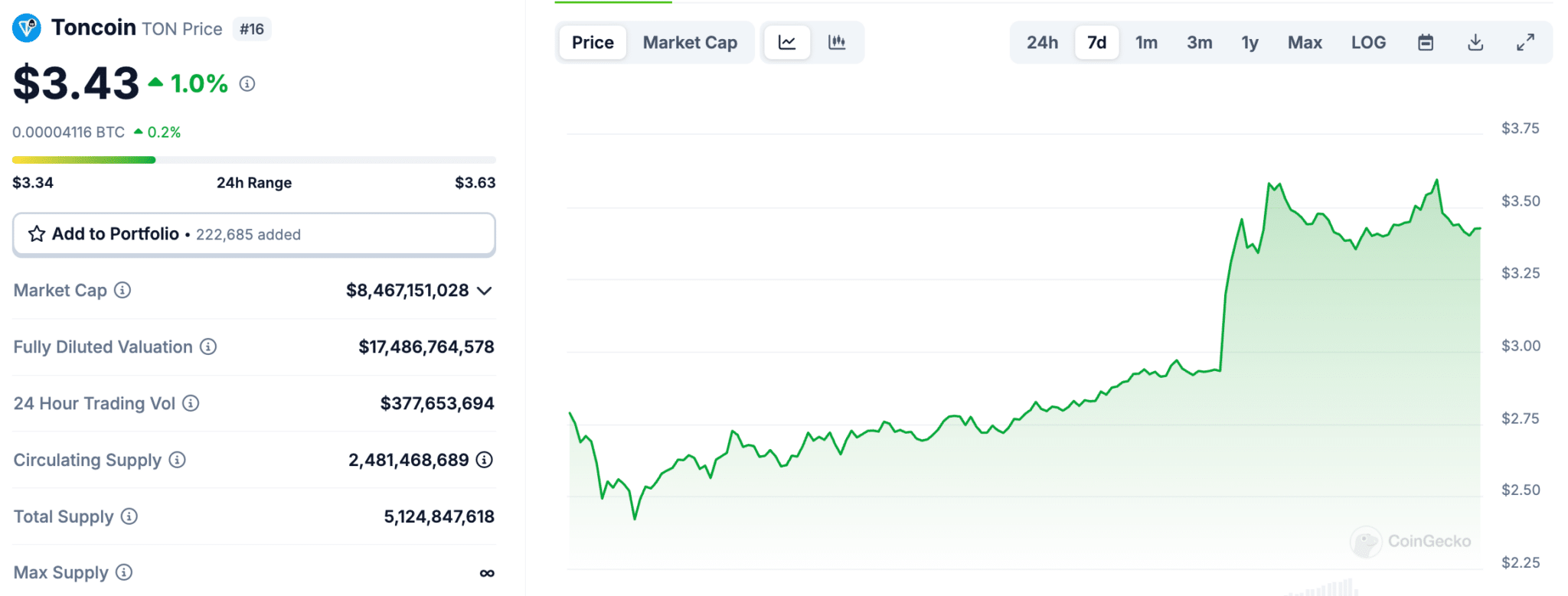Choose the 24h time range
The image size is (1568, 596).
pos(1042,43)
